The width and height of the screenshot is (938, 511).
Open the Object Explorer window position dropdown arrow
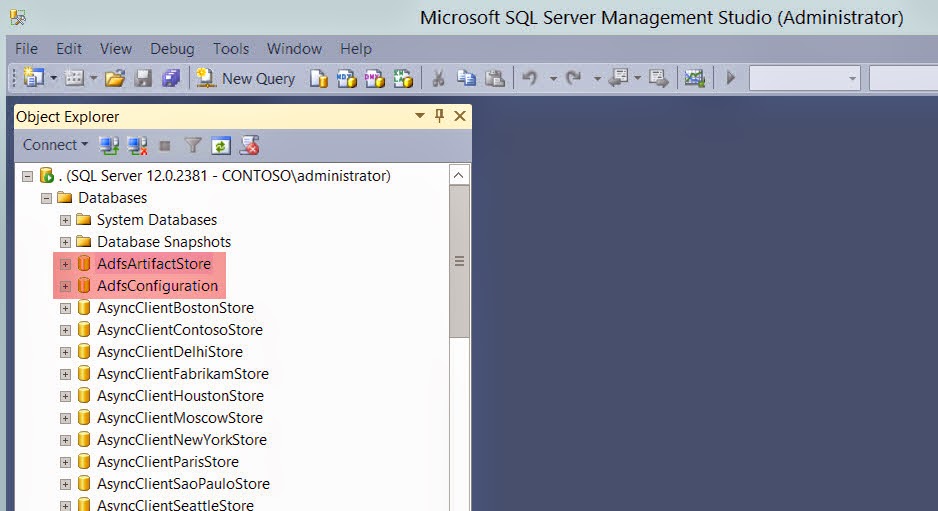420,116
